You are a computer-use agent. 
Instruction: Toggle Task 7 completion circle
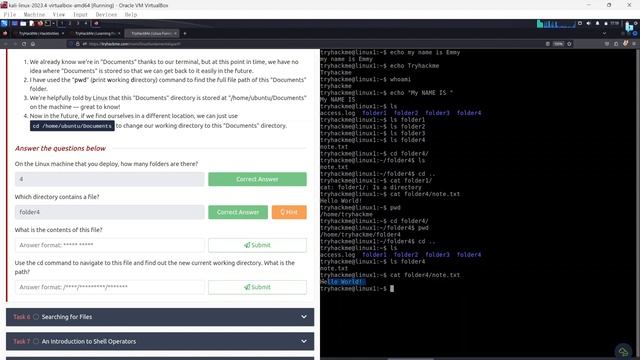(36, 341)
